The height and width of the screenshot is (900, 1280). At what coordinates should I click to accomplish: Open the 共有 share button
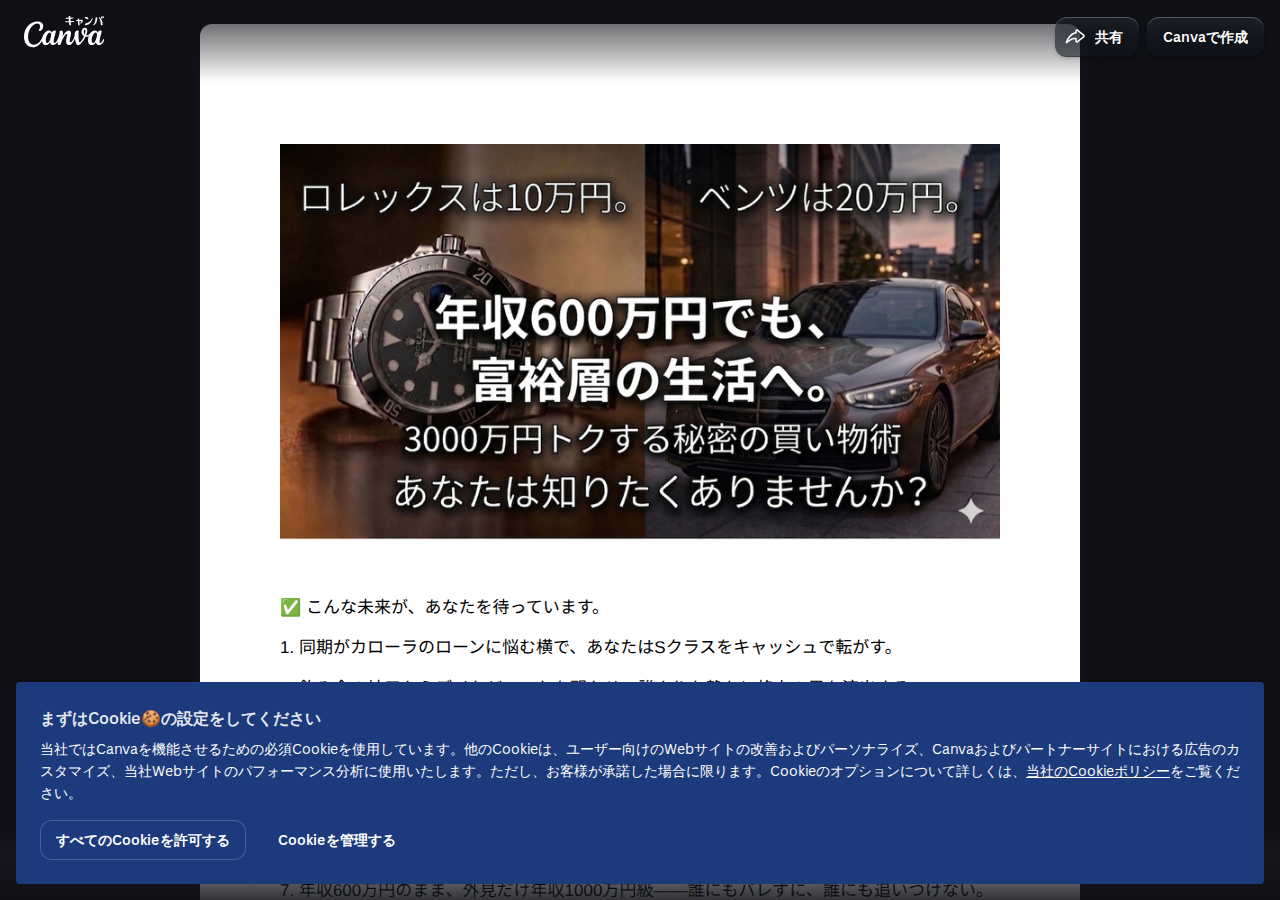pos(1096,37)
